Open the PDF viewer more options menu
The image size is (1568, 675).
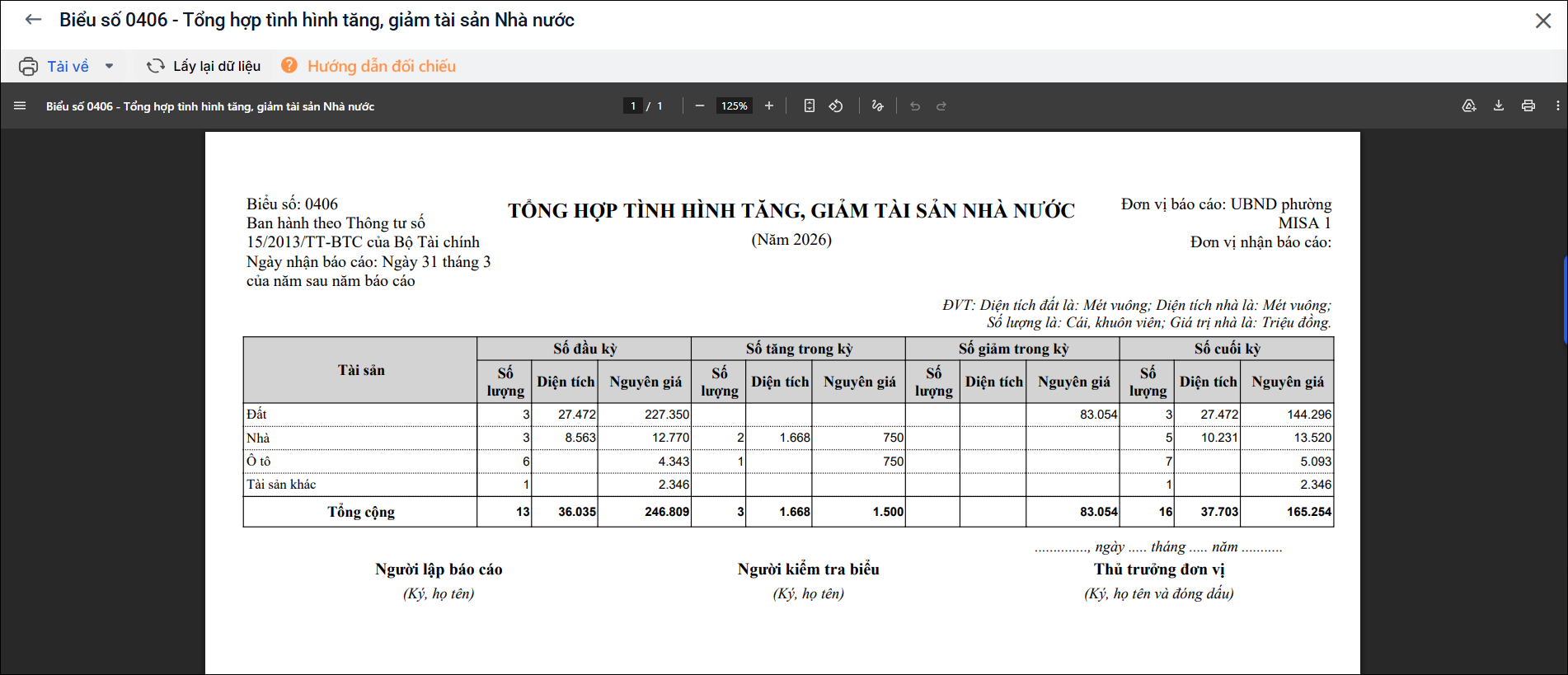(x=1557, y=105)
